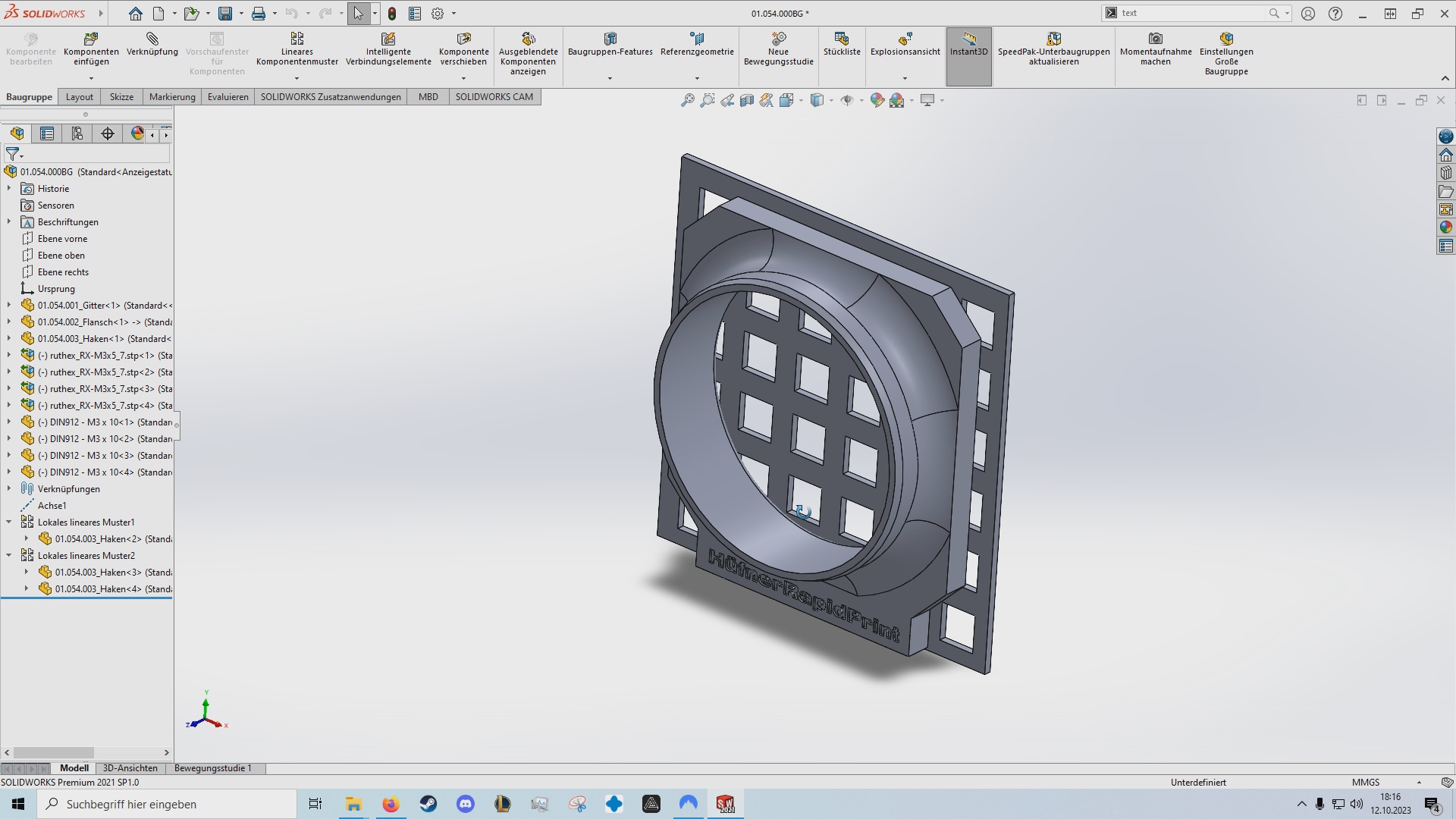The height and width of the screenshot is (819, 1456).
Task: Click the Unterdefiniert status text
Action: [1197, 783]
